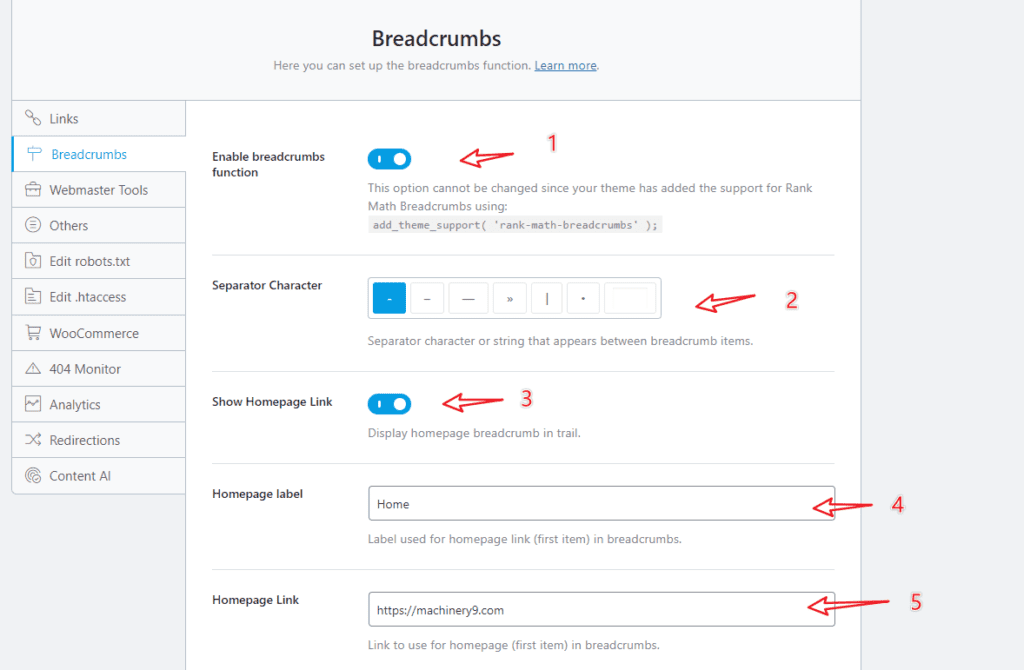
Task: Click the Content AI spiral icon
Action: click(x=33, y=475)
